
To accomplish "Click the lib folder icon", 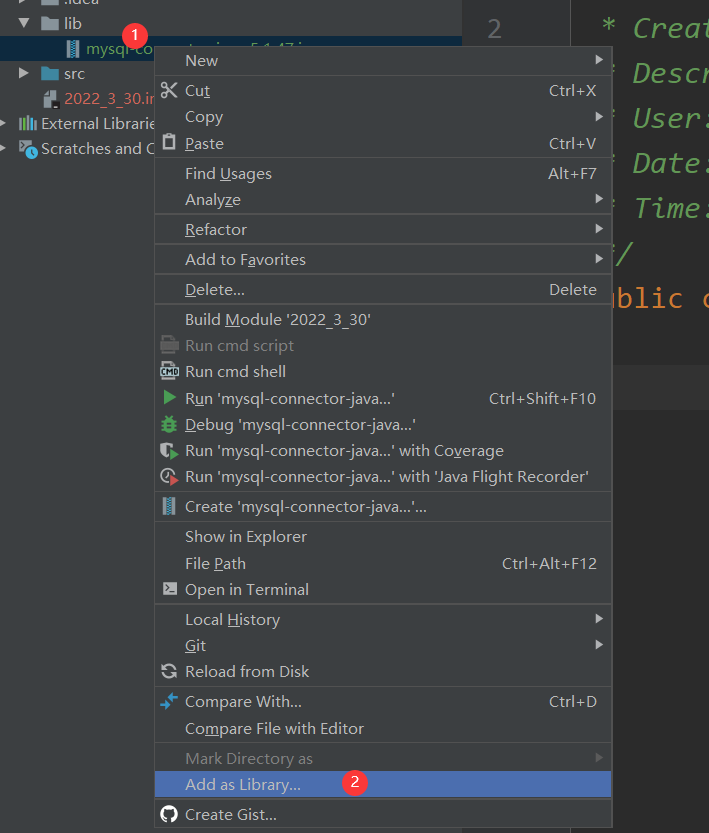I will [x=50, y=23].
